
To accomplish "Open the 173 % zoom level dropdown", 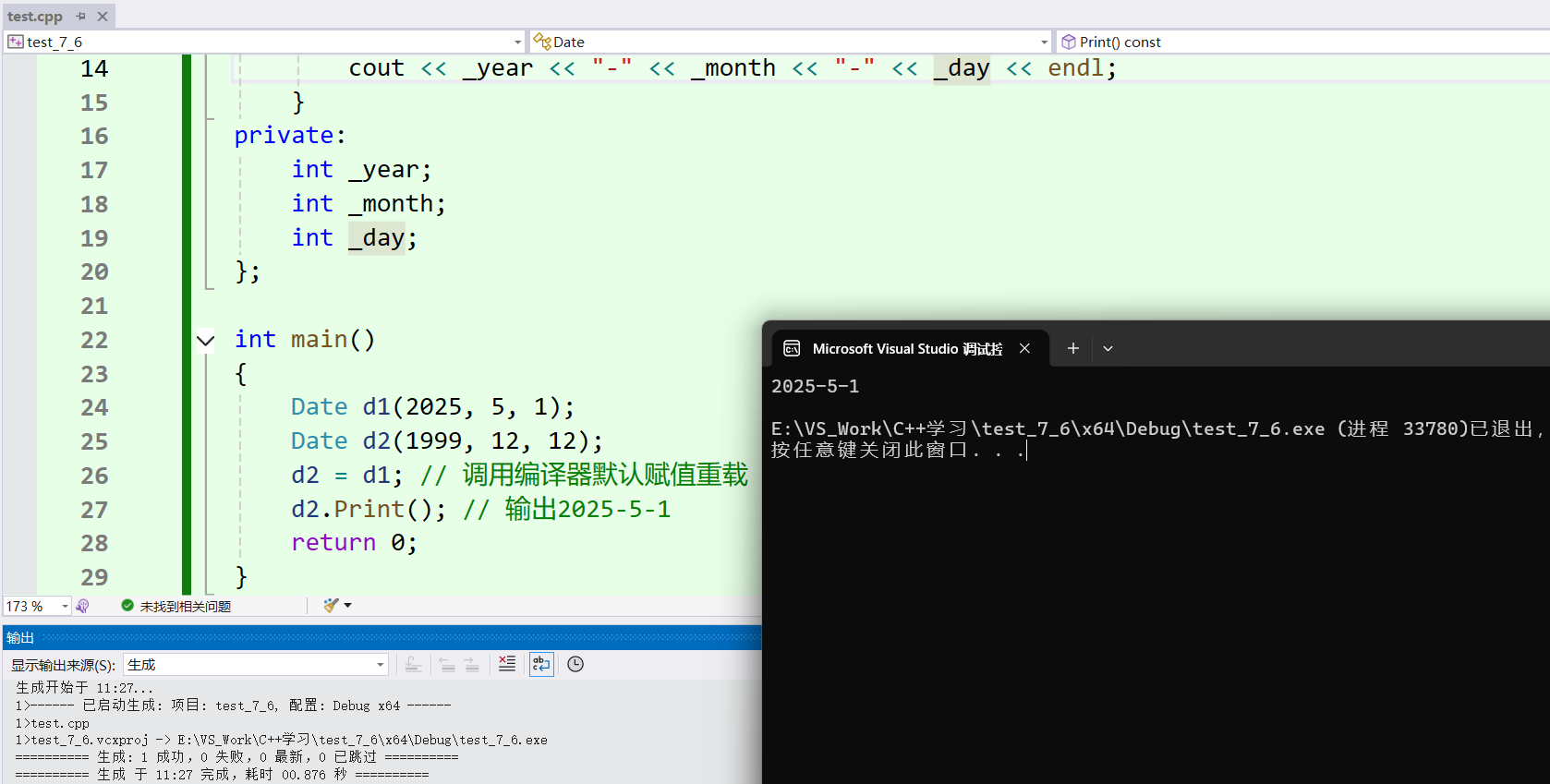I will point(65,606).
